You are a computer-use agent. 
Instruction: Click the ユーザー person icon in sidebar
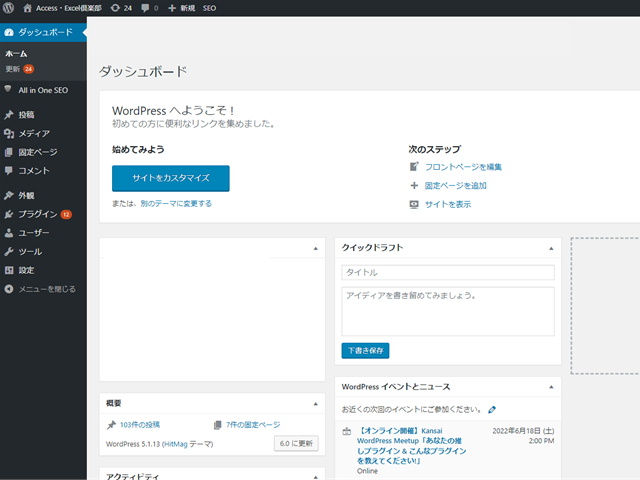(x=9, y=233)
